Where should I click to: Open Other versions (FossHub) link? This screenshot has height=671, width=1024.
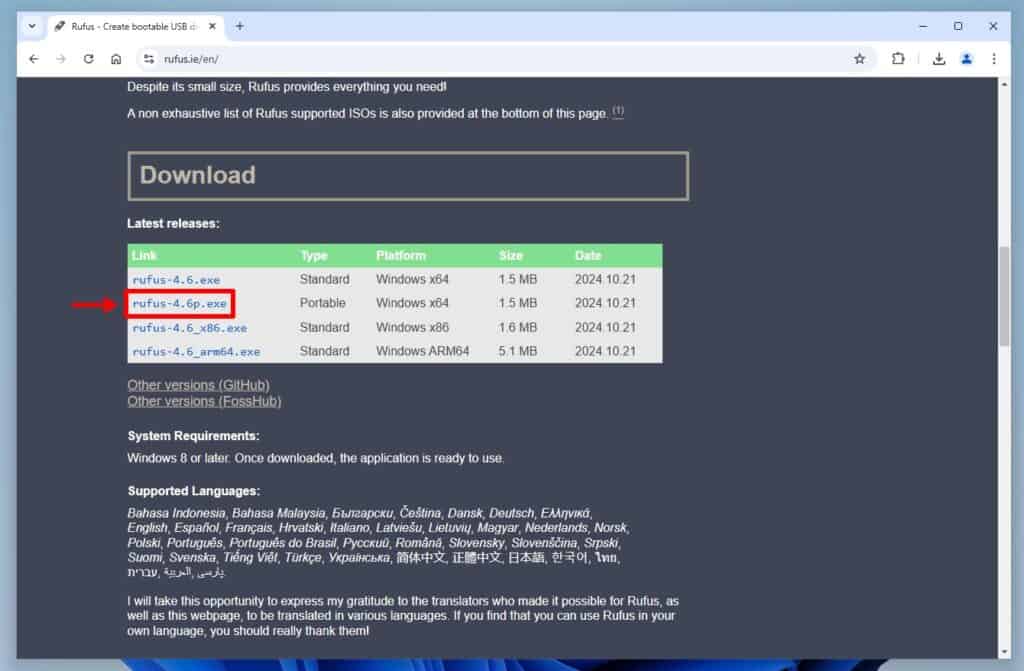(x=204, y=401)
